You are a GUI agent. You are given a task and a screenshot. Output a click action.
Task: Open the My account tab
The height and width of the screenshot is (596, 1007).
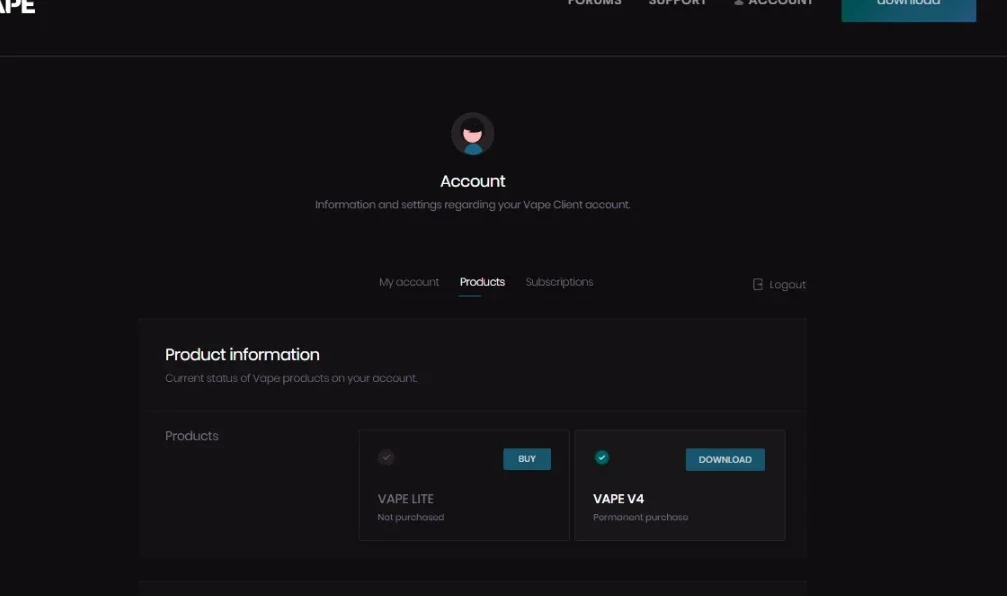[x=409, y=282]
